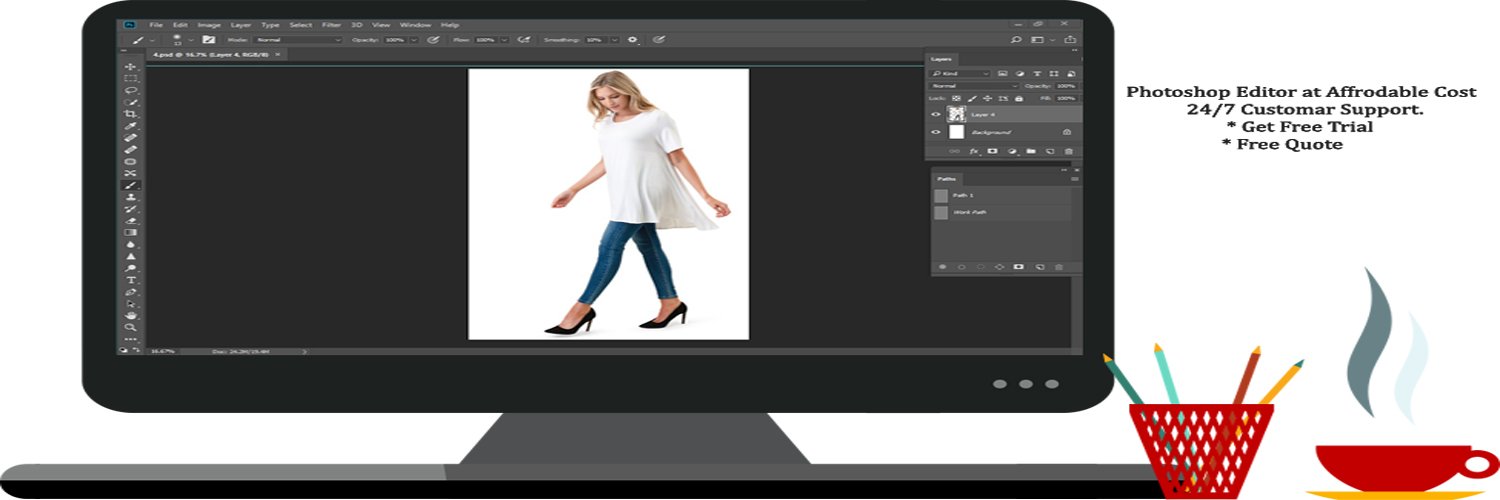Open the Image menu

click(x=209, y=25)
